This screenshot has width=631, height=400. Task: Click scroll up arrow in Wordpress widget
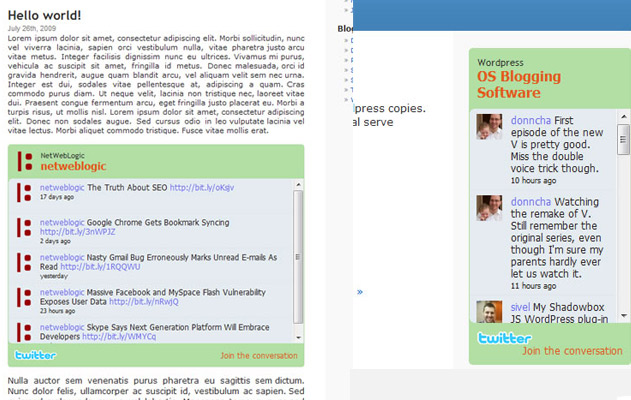(x=624, y=117)
